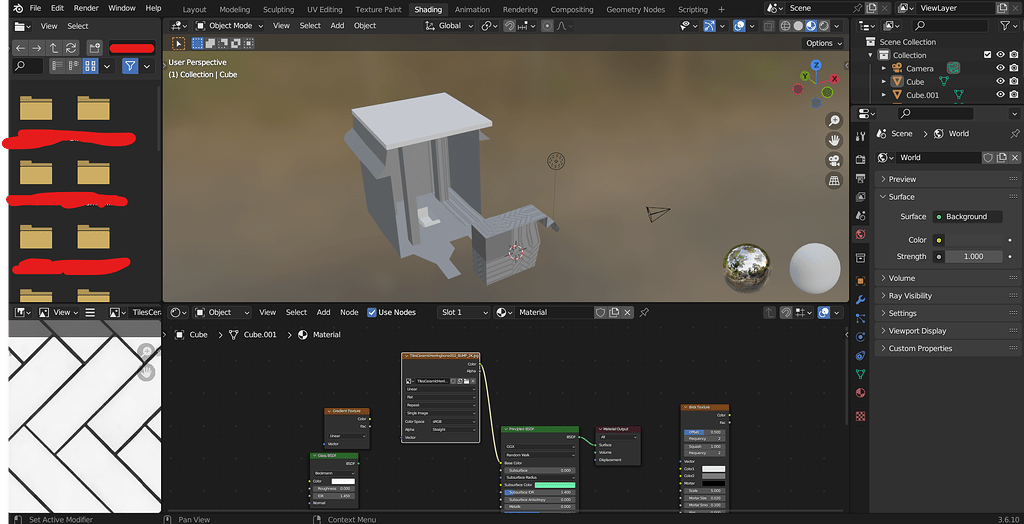Exclude Collection using its checkbox
Image resolution: width=1024 pixels, height=524 pixels.
click(987, 55)
